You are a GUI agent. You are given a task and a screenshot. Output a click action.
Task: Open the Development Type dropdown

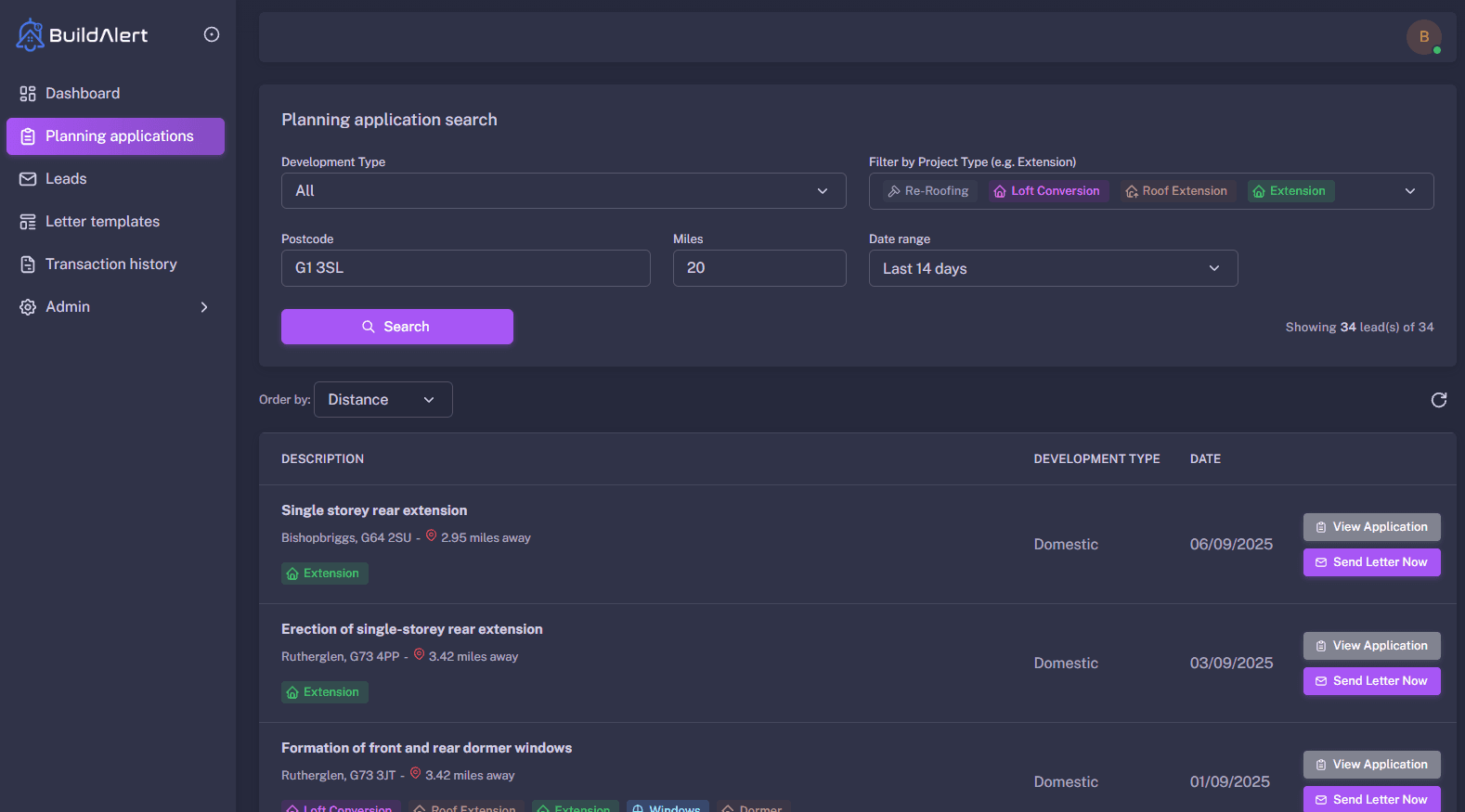click(x=563, y=191)
